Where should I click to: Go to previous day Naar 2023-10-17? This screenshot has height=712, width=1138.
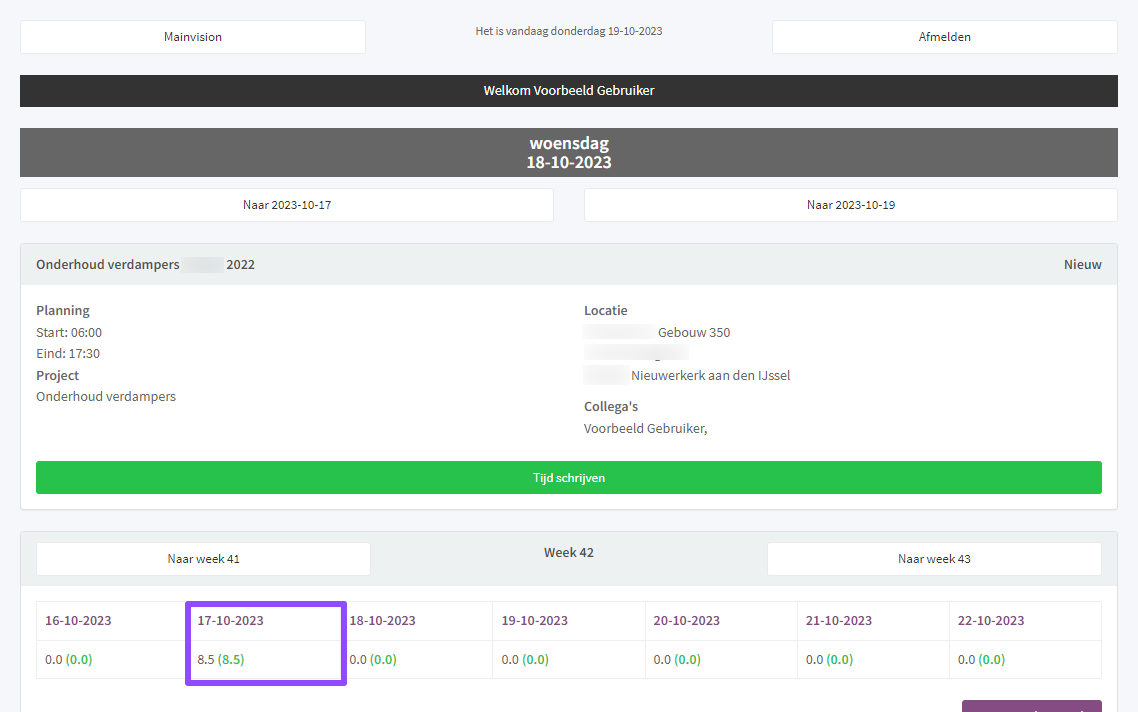coord(286,205)
